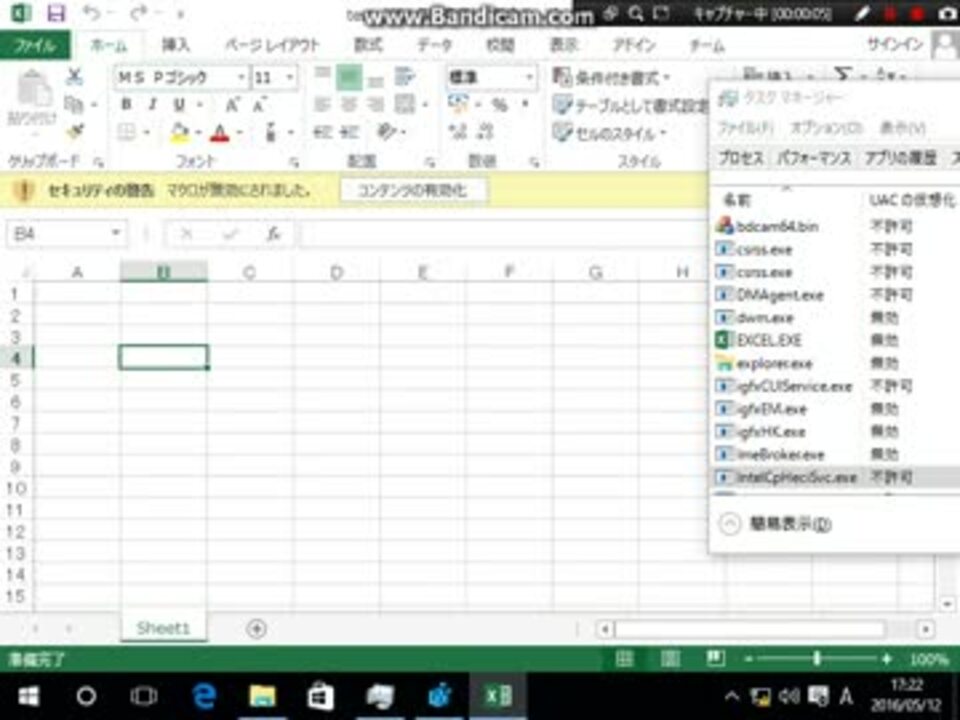Click the Fill Color bucket icon
This screenshot has height=720, width=960.
pyautogui.click(x=179, y=132)
